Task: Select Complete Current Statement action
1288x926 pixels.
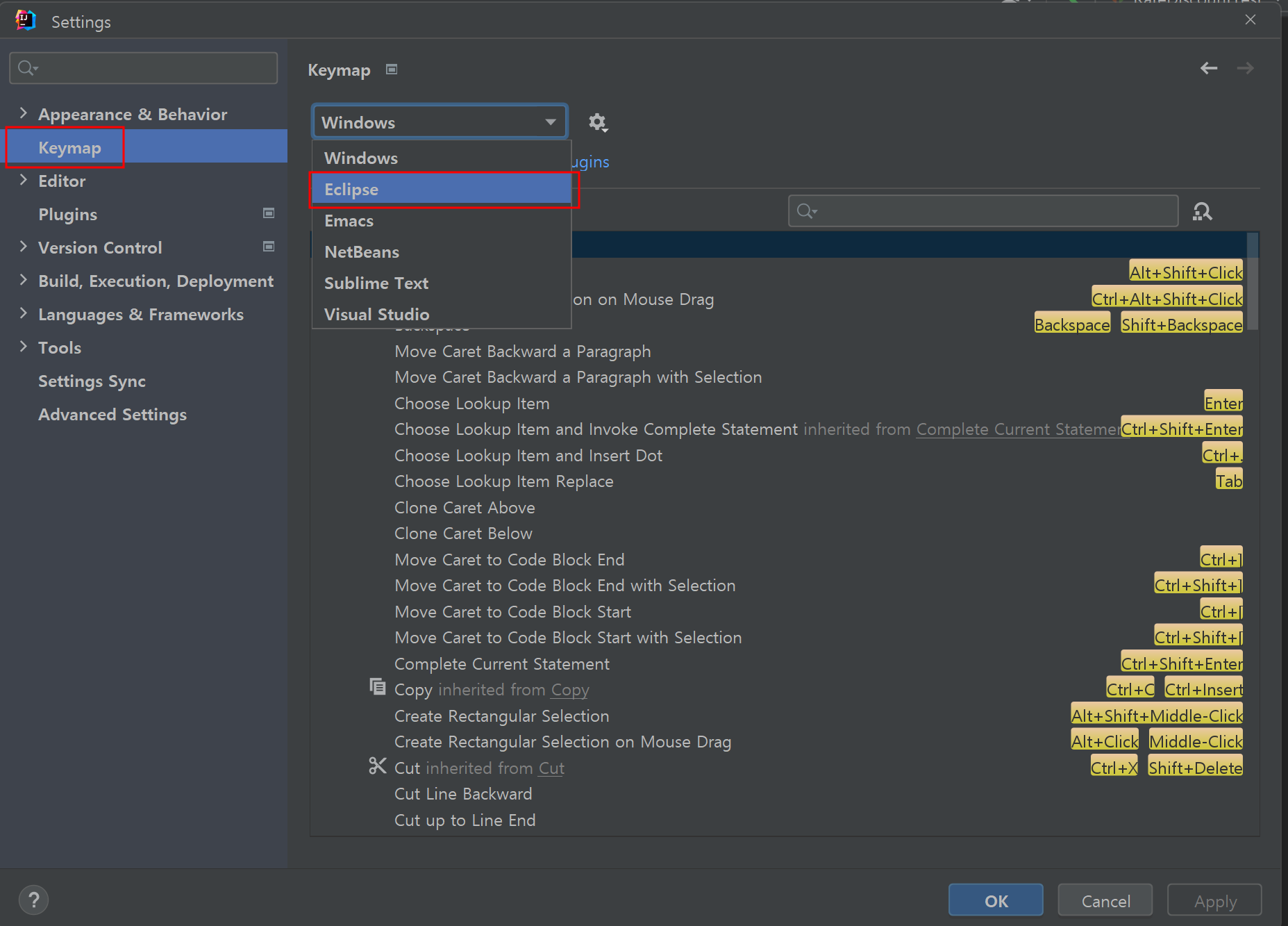Action: pyautogui.click(x=502, y=664)
